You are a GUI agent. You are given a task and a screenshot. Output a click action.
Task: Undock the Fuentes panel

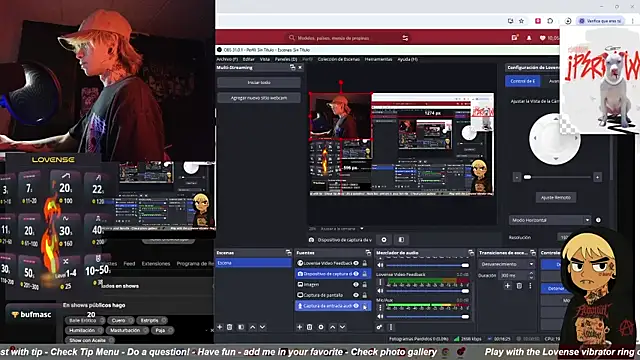click(x=368, y=253)
